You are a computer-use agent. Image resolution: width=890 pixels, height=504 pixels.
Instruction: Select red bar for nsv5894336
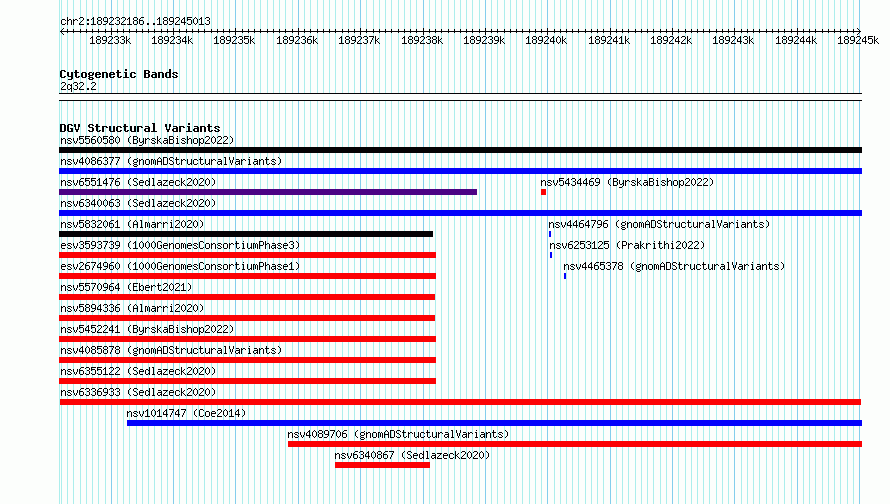[x=247, y=318]
